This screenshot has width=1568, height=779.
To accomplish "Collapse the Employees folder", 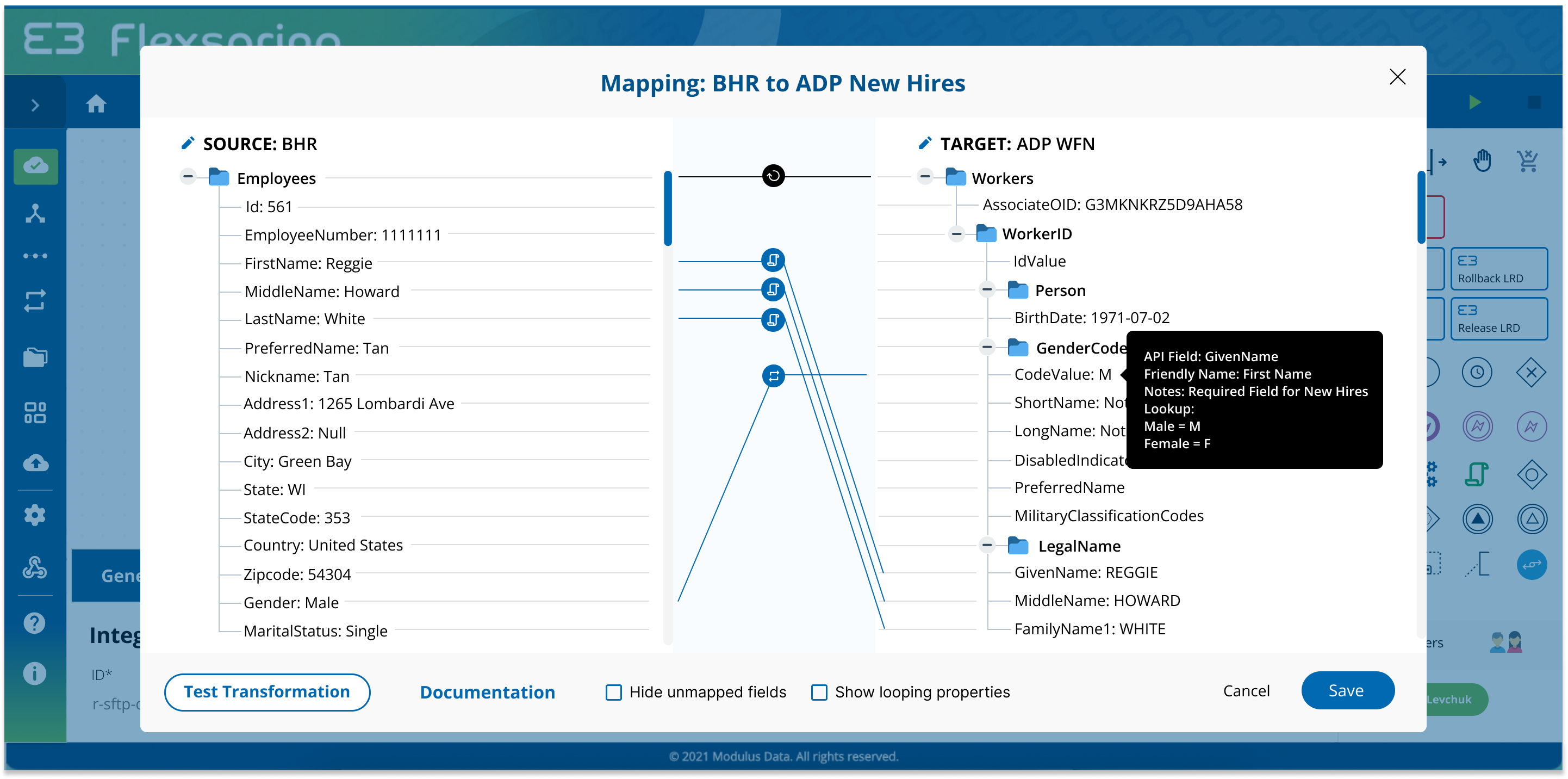I will pos(188,177).
